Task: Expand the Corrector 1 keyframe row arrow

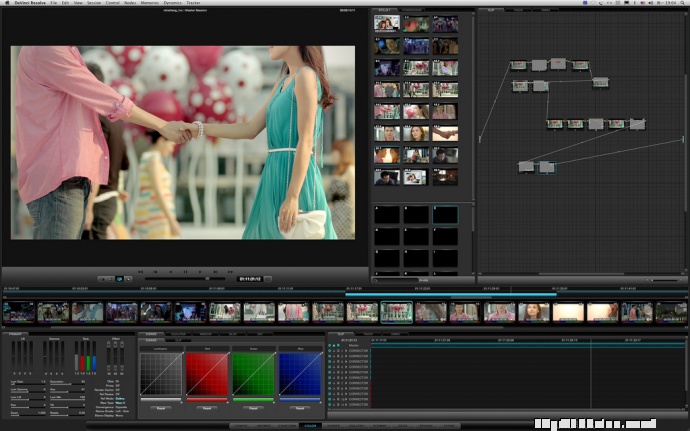Action: (x=346, y=351)
